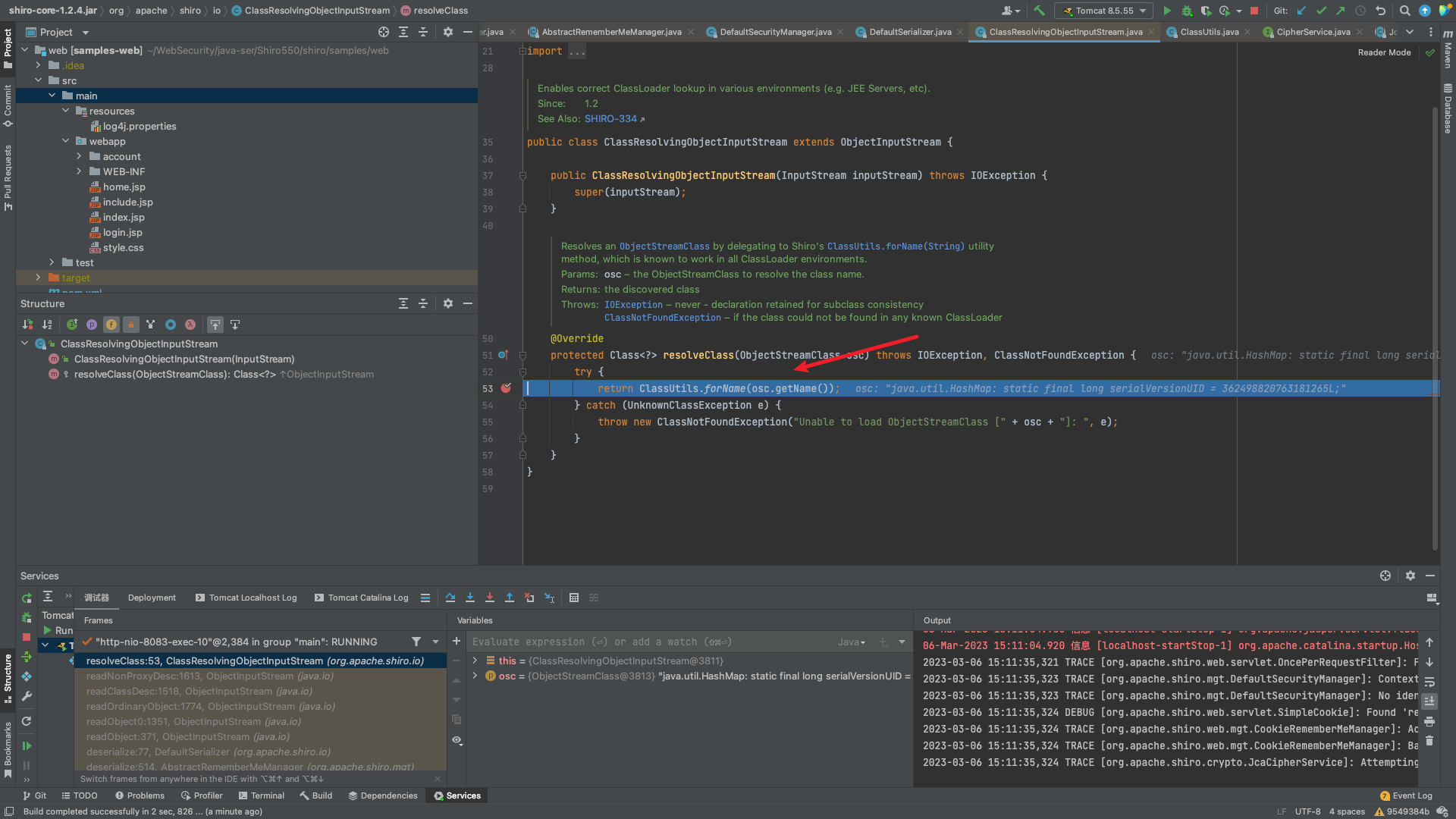This screenshot has width=1456, height=819.
Task: Open login.jsp in Project tree
Action: [x=122, y=232]
